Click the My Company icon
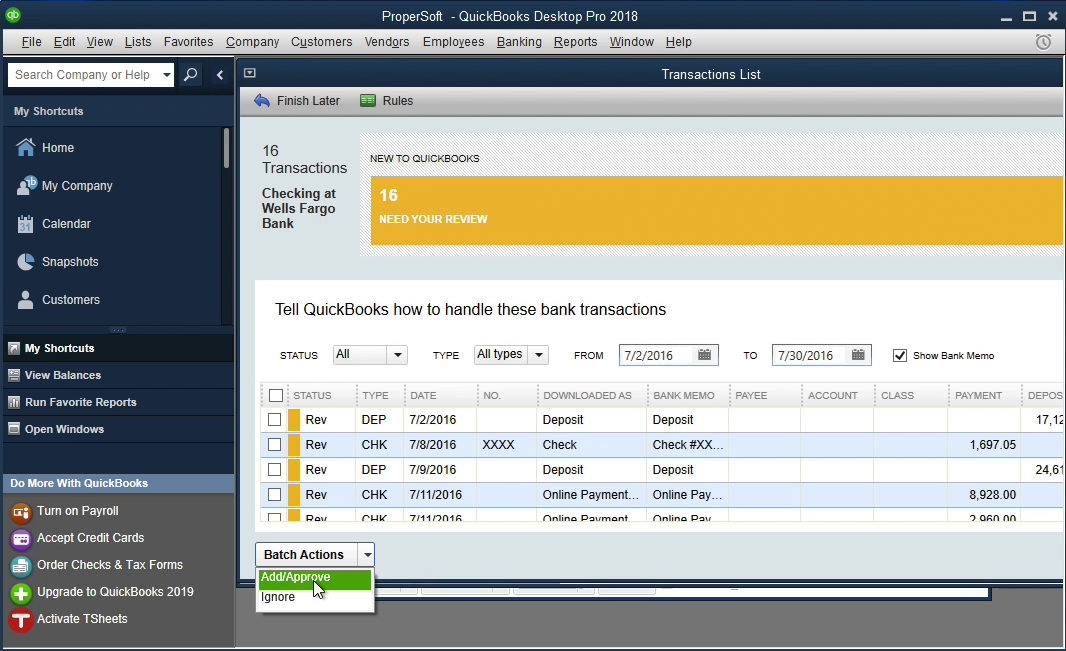The image size is (1066, 651). point(27,186)
